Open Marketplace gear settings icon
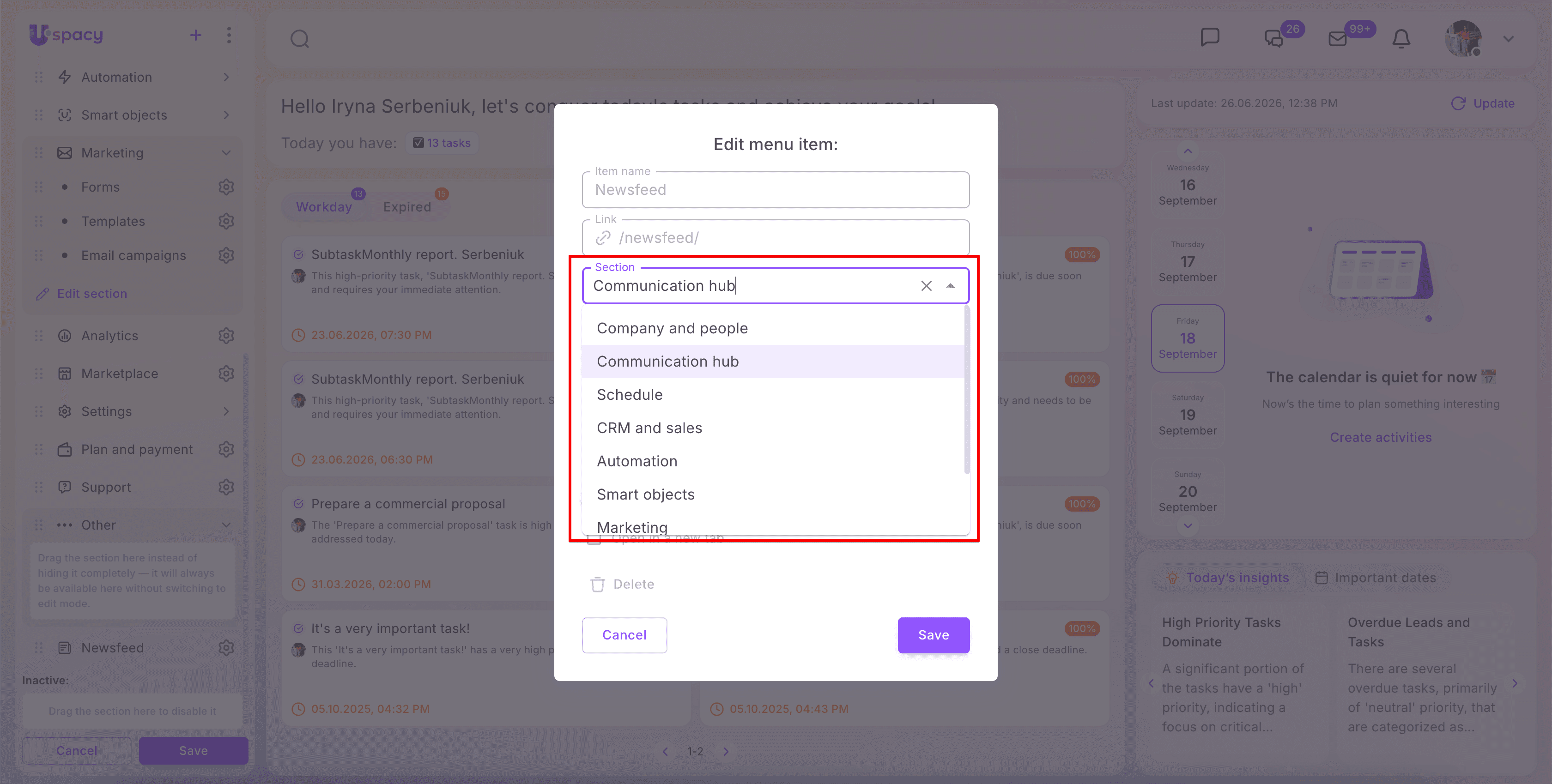Screen dimensions: 1552x784 [x=226, y=374]
